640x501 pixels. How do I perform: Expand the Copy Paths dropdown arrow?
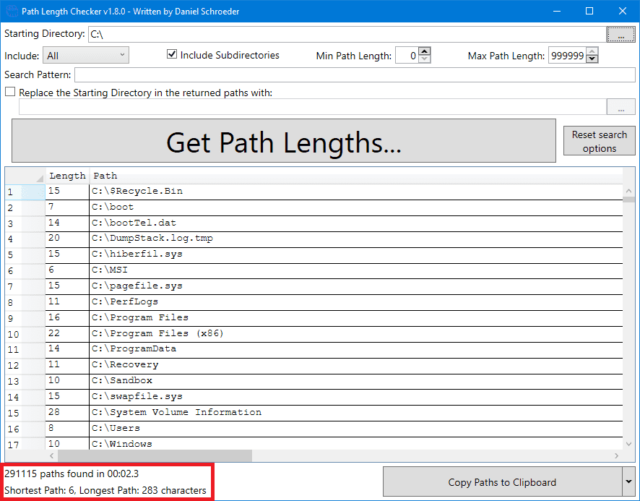[627, 482]
